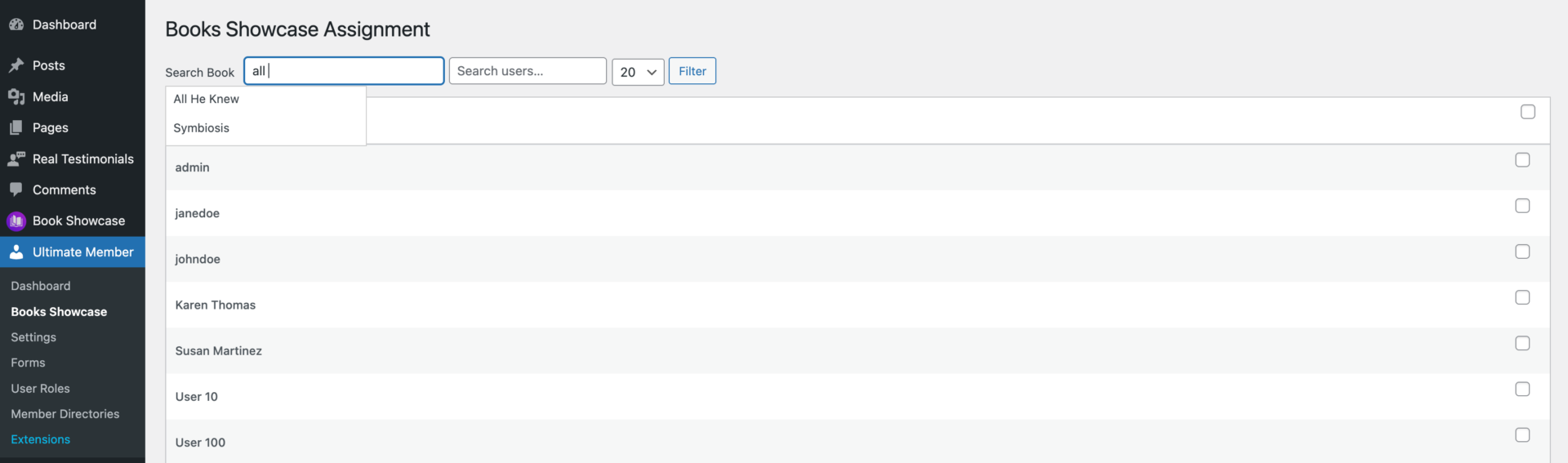Open the Dashboard gauge icon
1568x463 pixels.
[16, 24]
